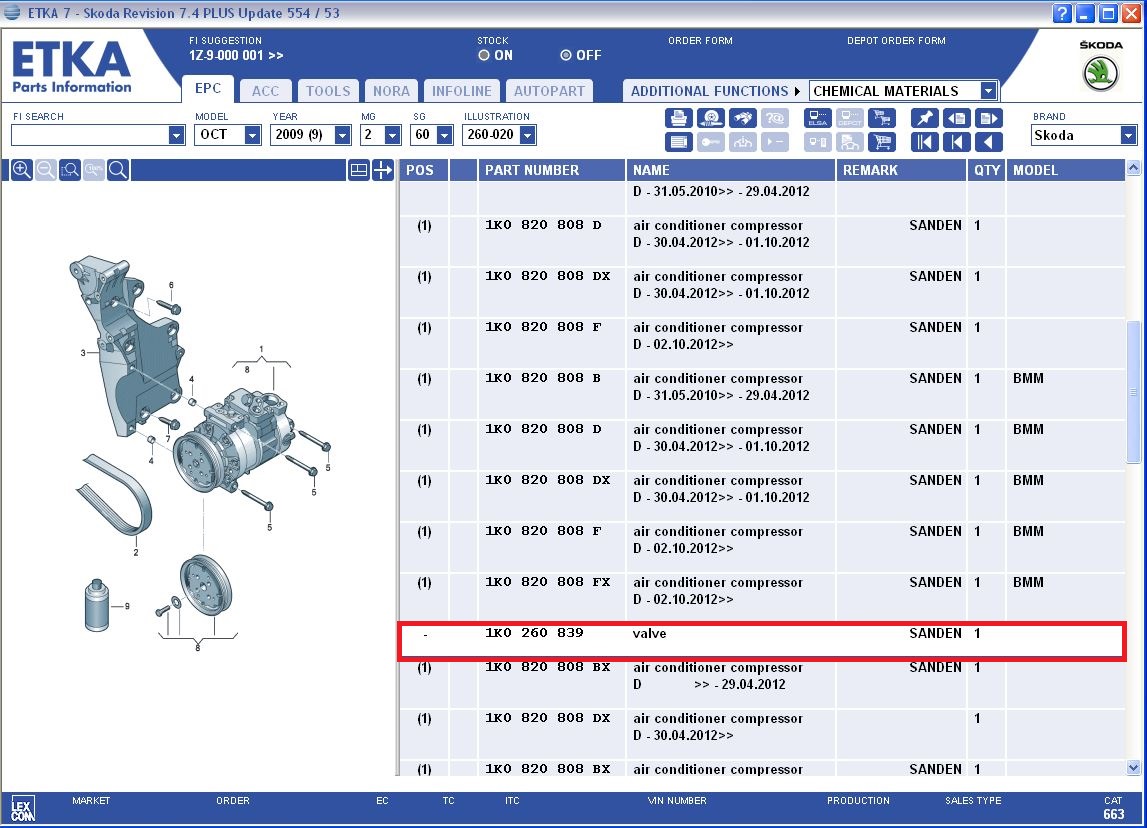
Task: Click the single shopping cart icon
Action: tap(881, 142)
